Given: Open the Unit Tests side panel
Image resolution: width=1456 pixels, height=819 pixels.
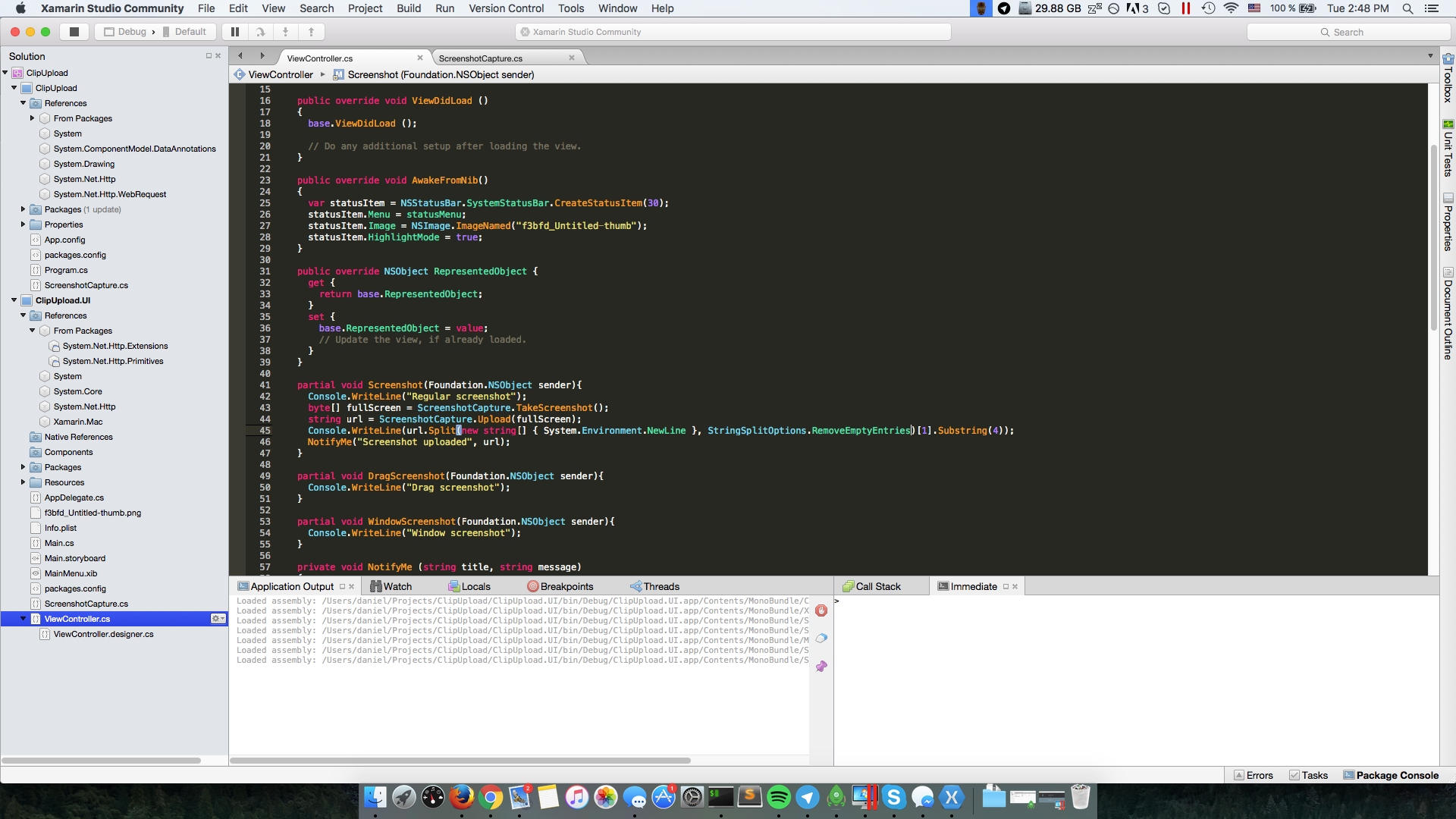Looking at the screenshot, I should (1448, 148).
